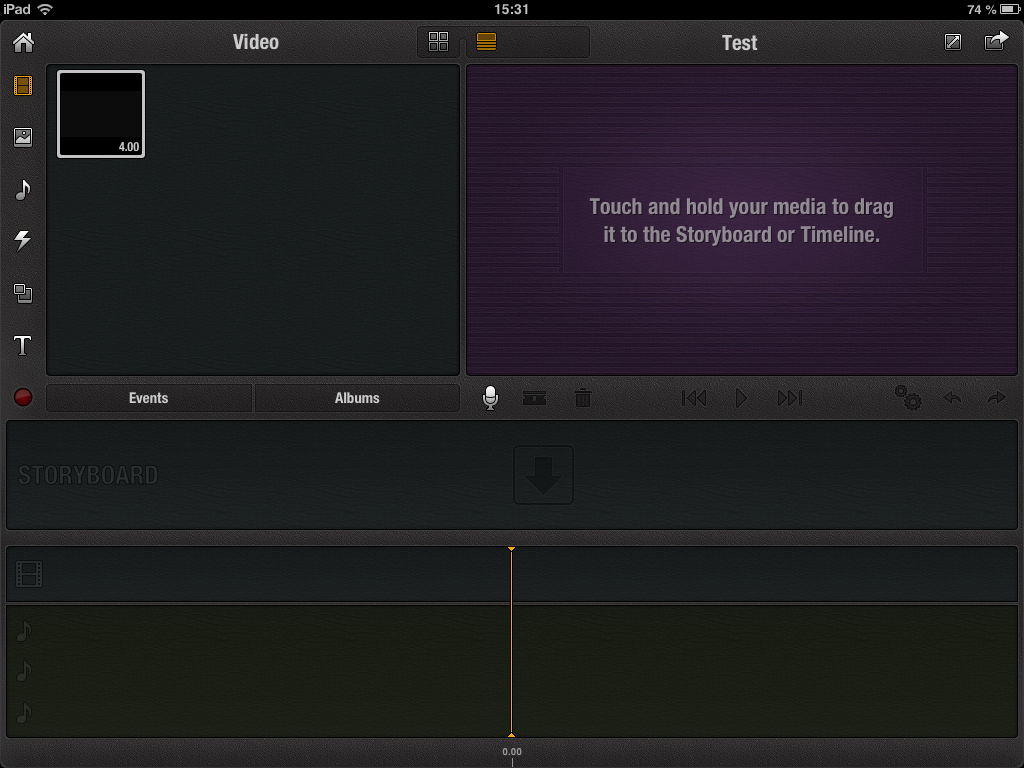Check the Wi-Fi status icon
Screen dimensions: 1024x768
tap(45, 9)
